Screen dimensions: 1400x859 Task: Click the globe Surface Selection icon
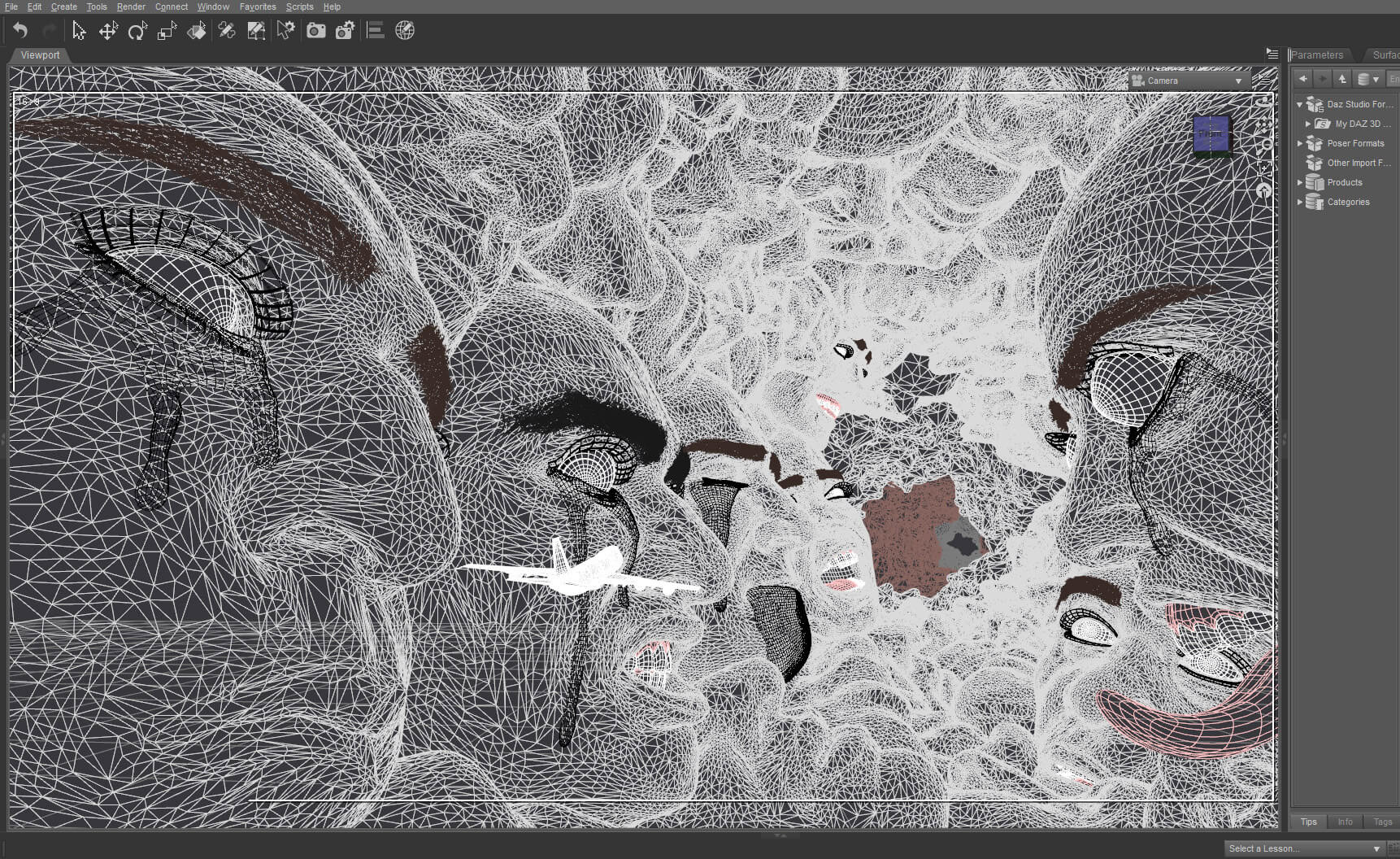click(404, 31)
